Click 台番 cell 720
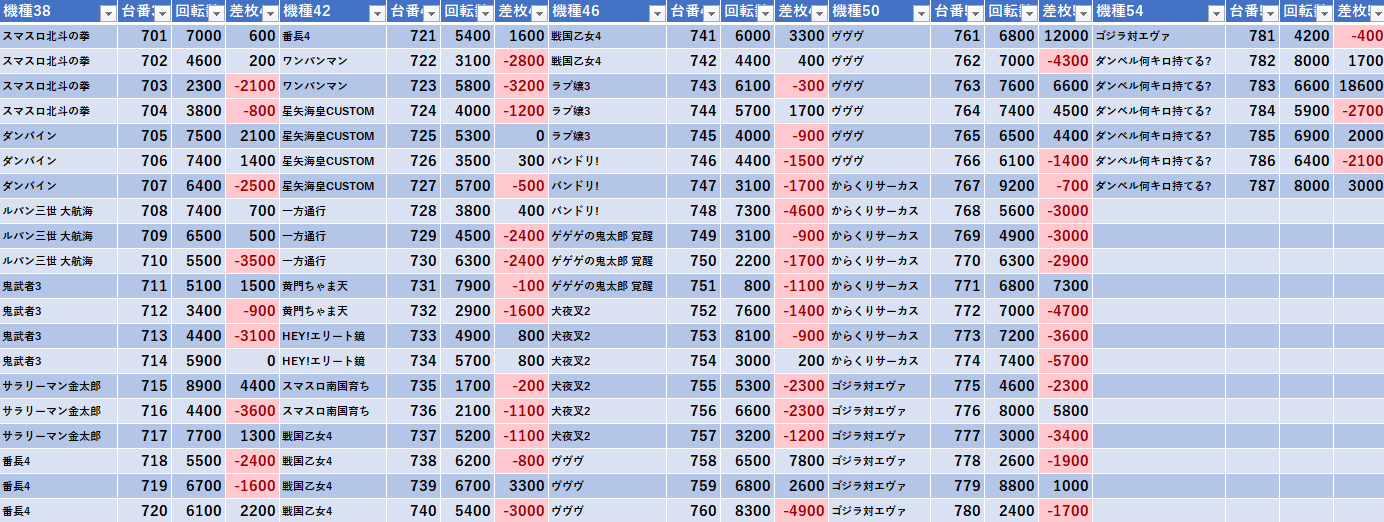The height and width of the screenshot is (522, 1384). (145, 511)
